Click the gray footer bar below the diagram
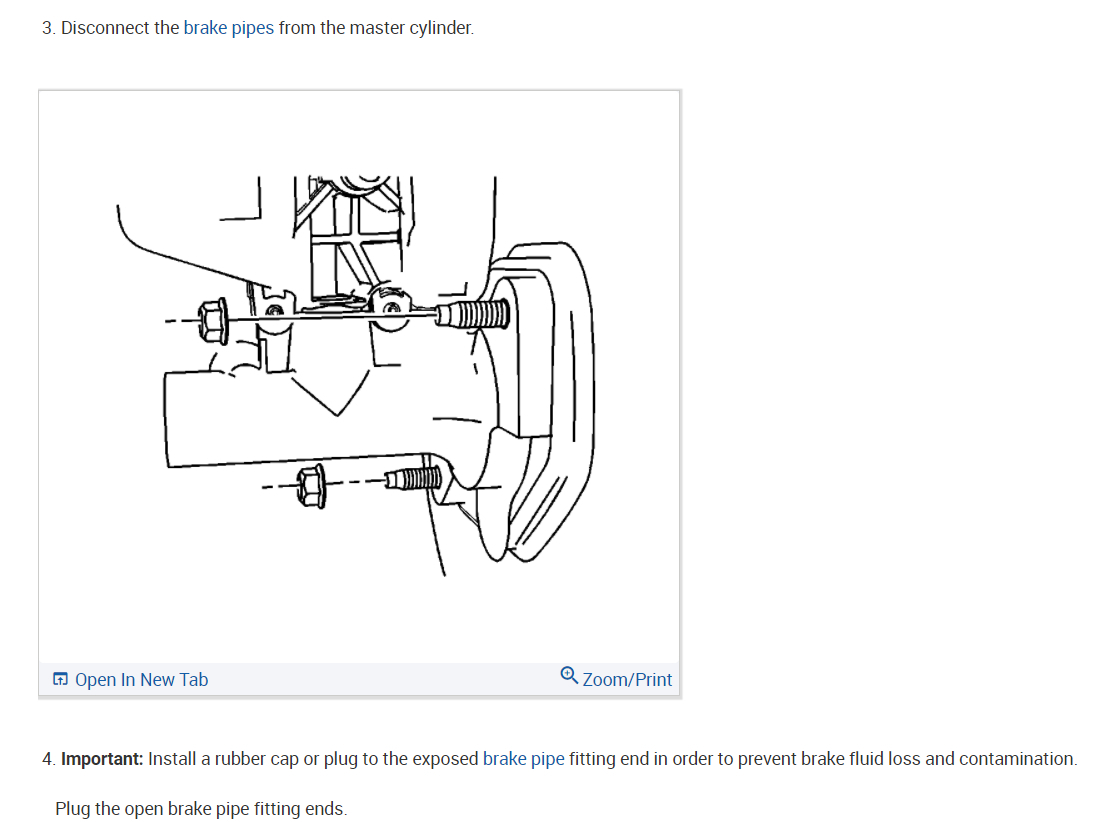The height and width of the screenshot is (822, 1112). pyautogui.click(x=359, y=679)
